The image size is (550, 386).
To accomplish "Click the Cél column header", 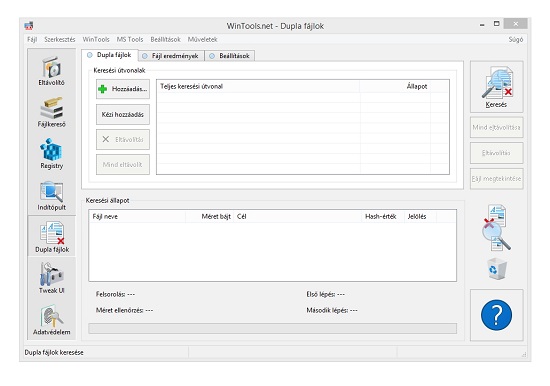I will point(297,217).
